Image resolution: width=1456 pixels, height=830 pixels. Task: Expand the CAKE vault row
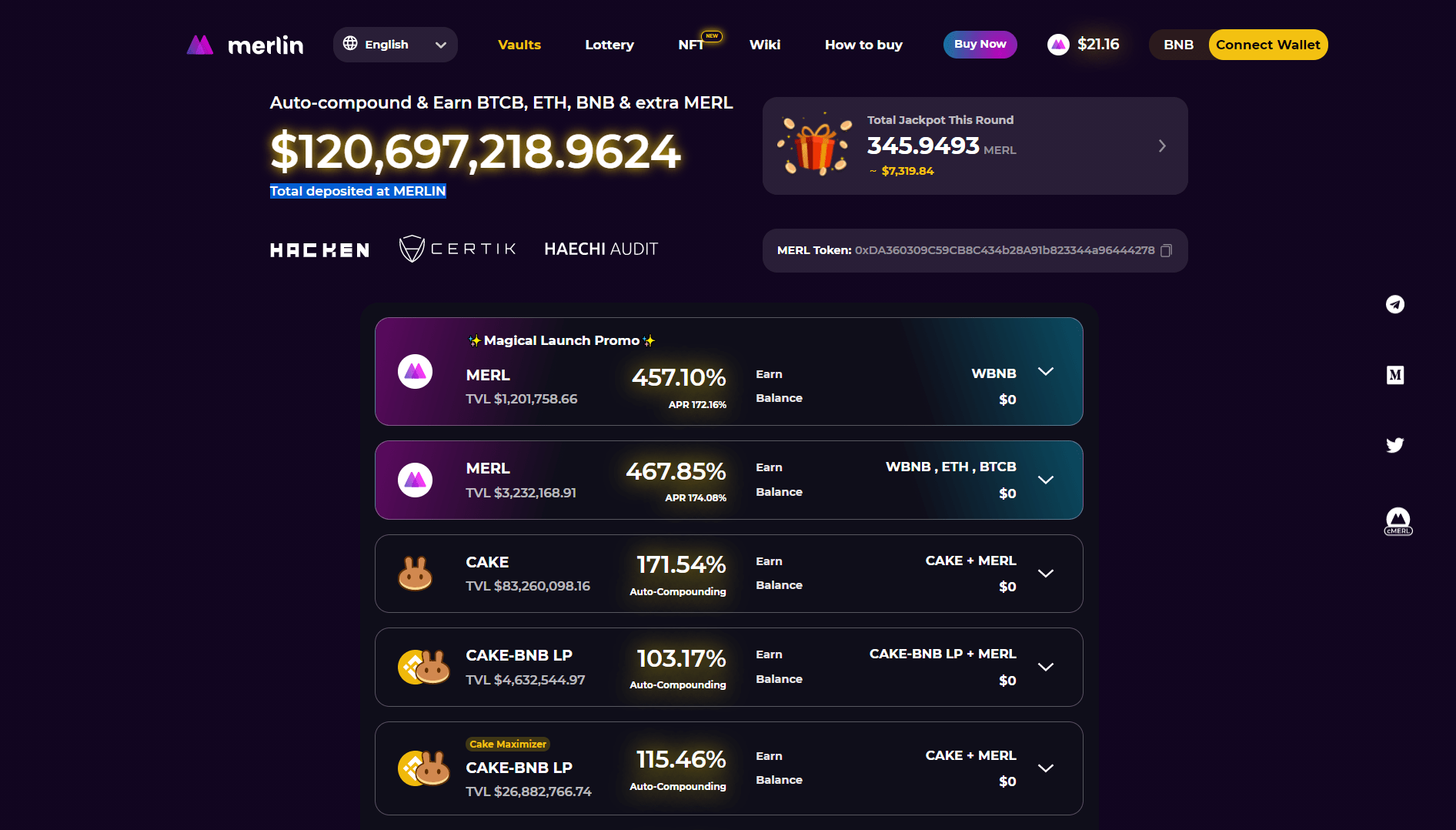1045,574
